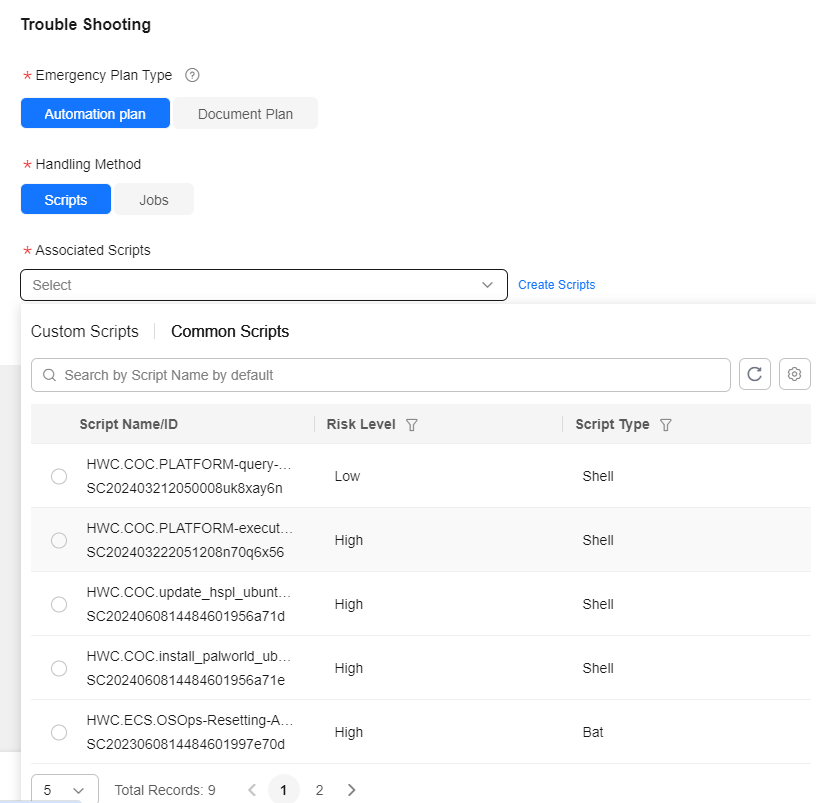Click script ID SC2024060814484601956a71d
The width and height of the screenshot is (816, 803).
tap(185, 616)
